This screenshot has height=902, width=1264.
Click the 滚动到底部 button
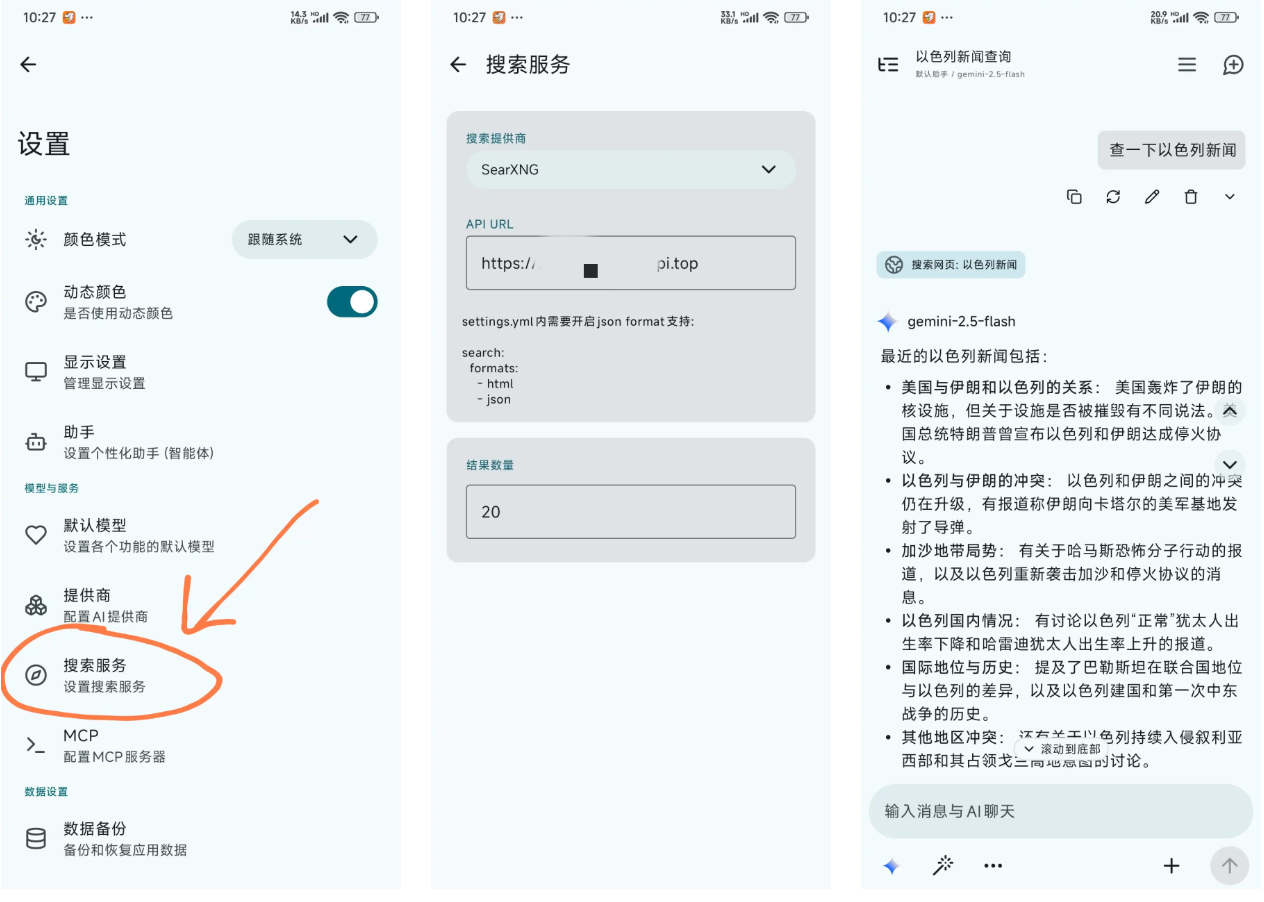pyautogui.click(x=1062, y=749)
